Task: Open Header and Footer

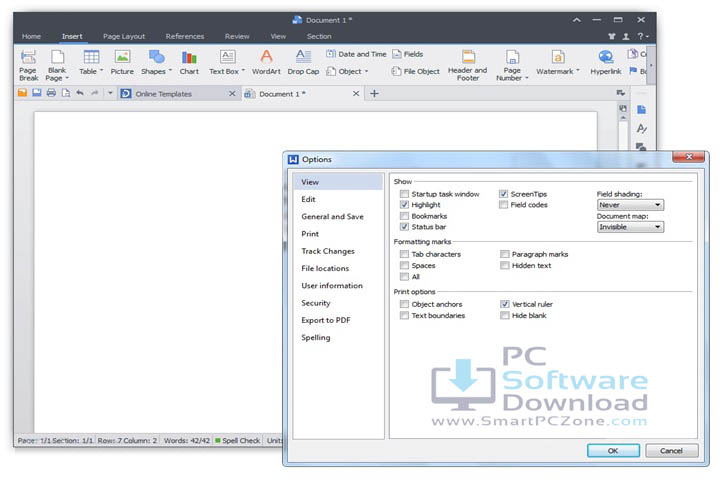Action: point(467,65)
